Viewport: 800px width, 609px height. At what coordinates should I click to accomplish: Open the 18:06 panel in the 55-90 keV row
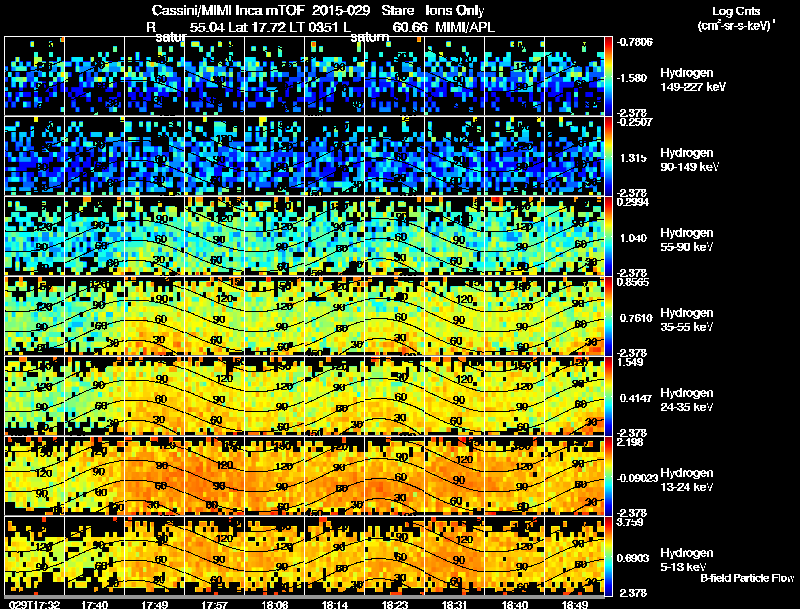274,236
